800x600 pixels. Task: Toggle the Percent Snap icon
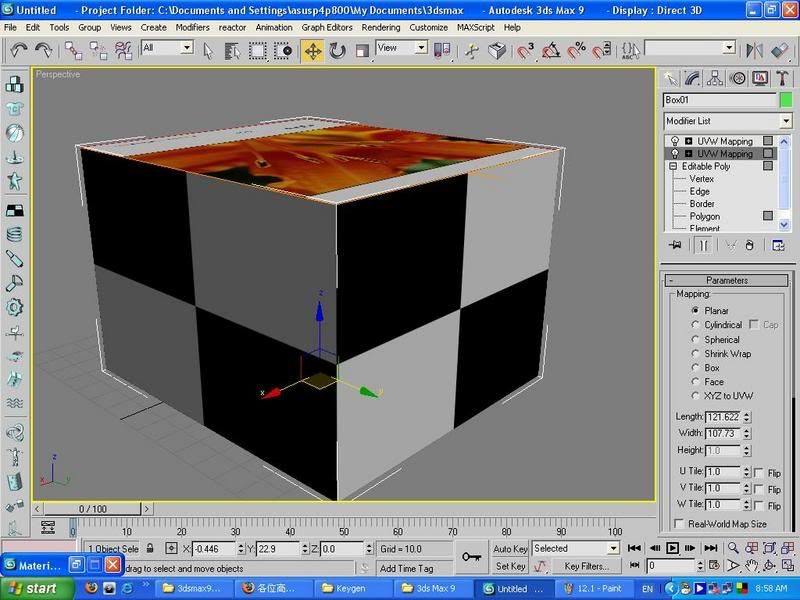577,50
